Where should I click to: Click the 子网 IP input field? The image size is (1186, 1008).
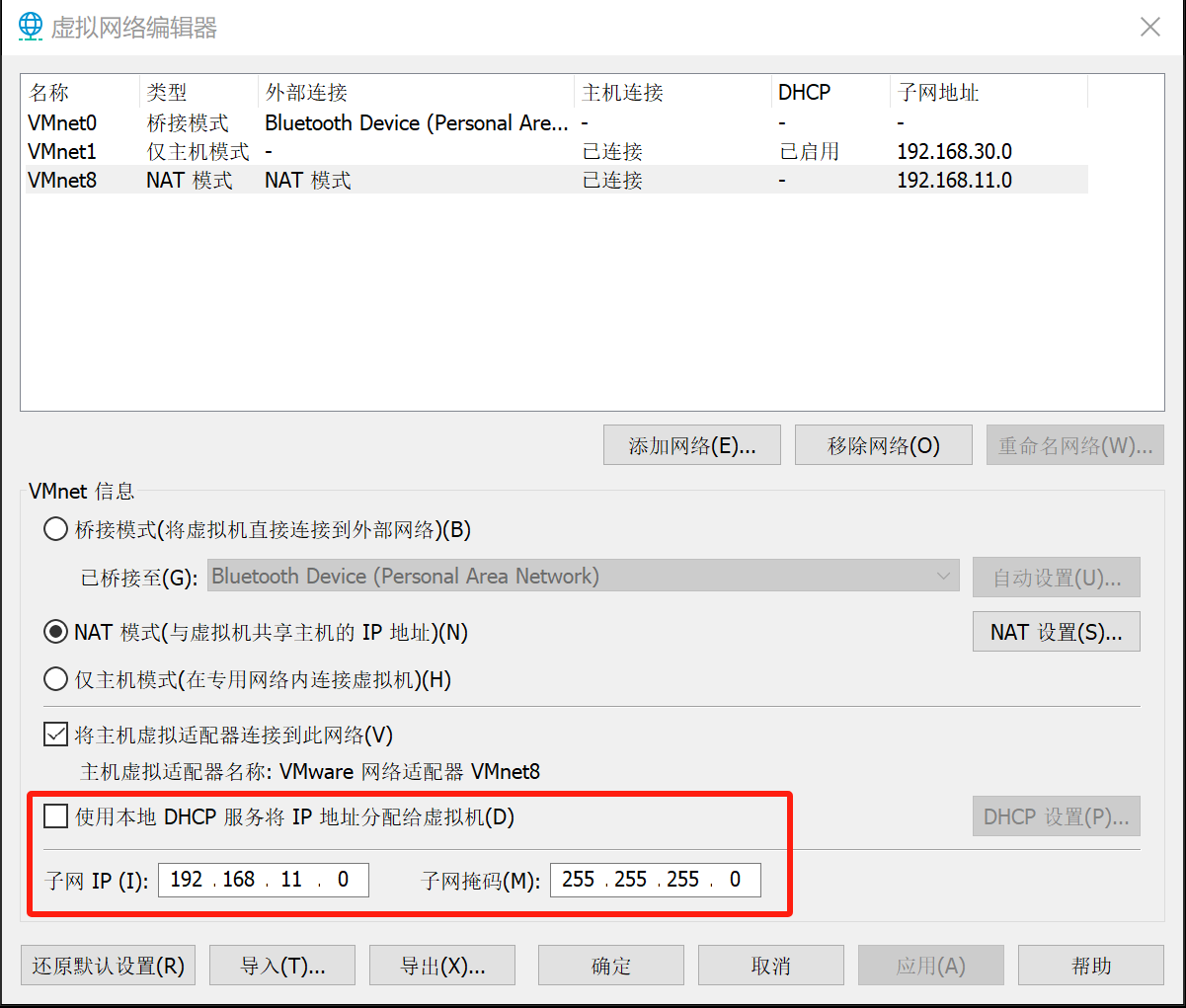coord(263,879)
